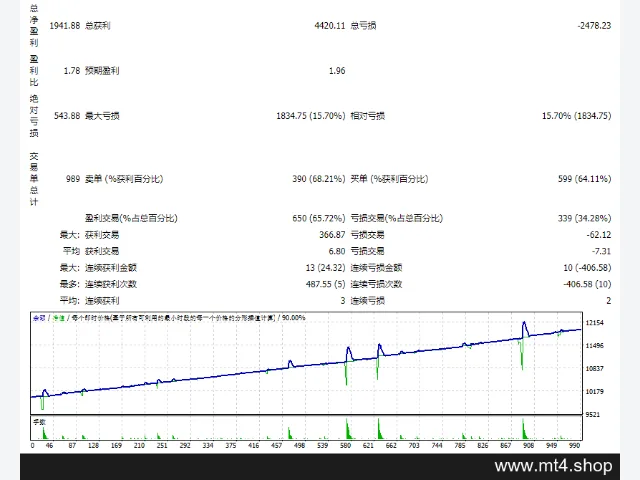This screenshot has width=640, height=480.
Task: Click the consecutive wins value 13 (24.32)
Action: tap(325, 268)
